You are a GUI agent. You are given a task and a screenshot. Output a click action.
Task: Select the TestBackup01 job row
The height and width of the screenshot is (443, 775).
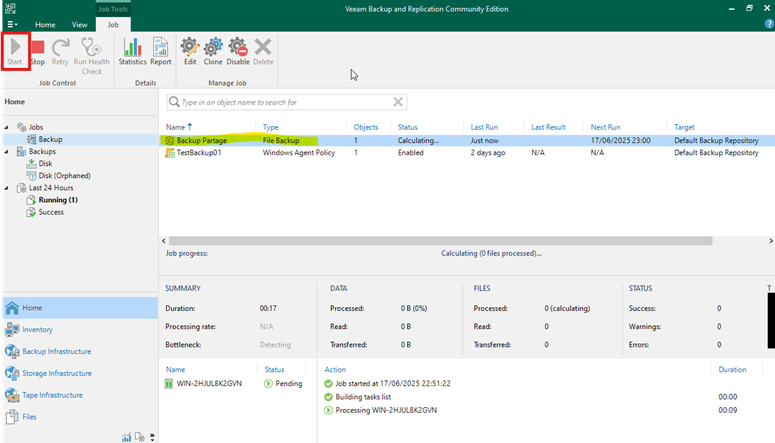click(205, 153)
